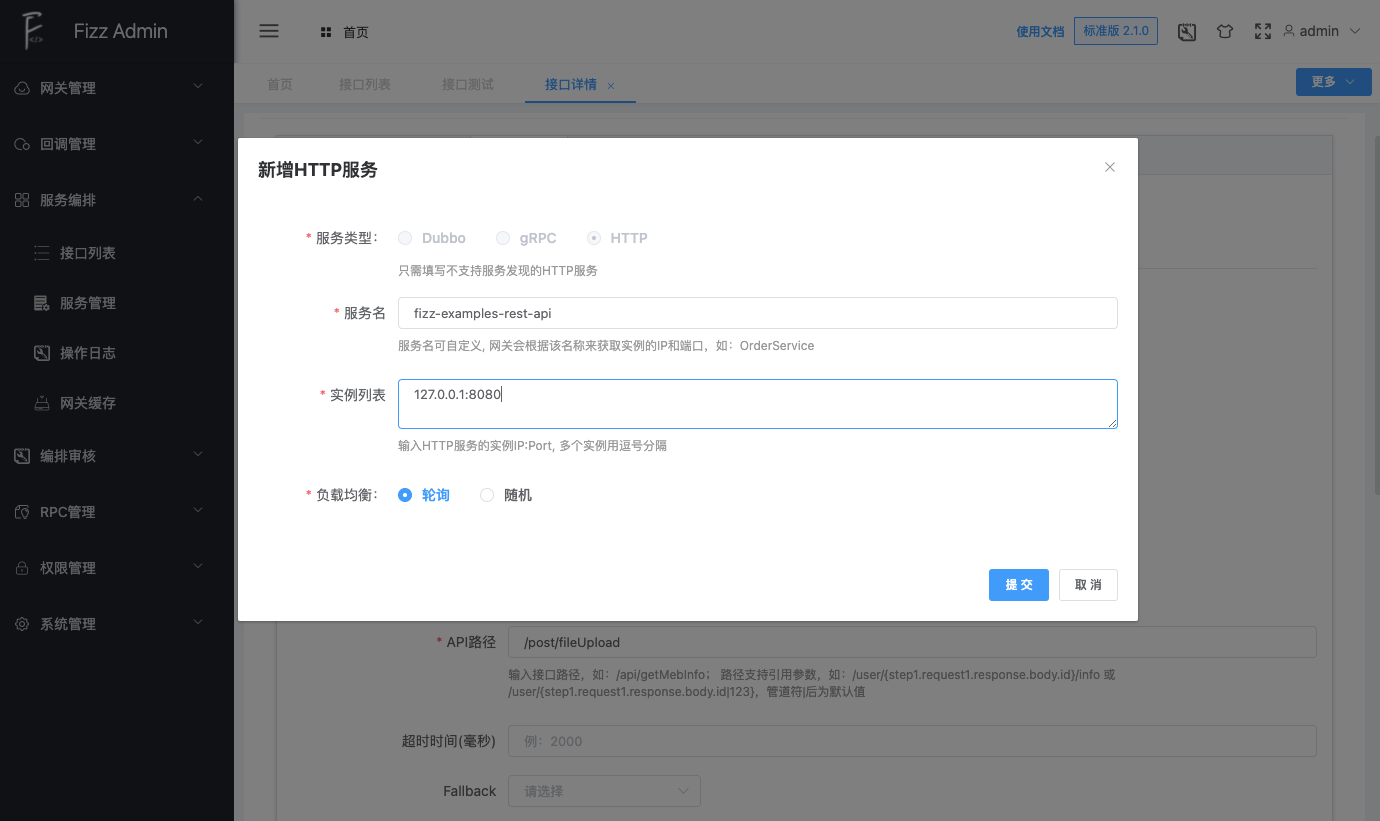Click the 提交 button to submit
This screenshot has height=821, width=1380.
tap(1018, 584)
